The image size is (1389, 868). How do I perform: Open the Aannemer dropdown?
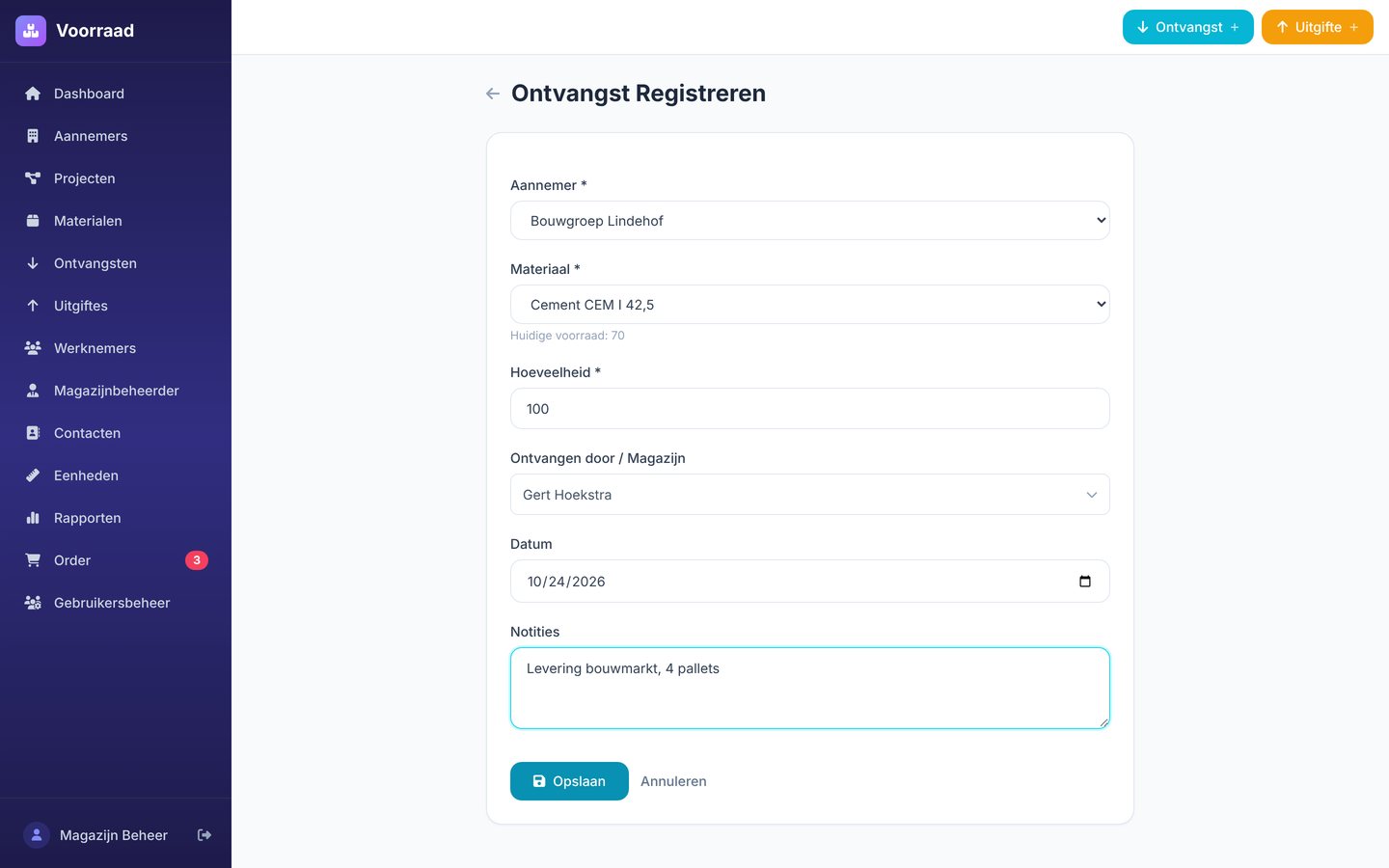point(810,221)
